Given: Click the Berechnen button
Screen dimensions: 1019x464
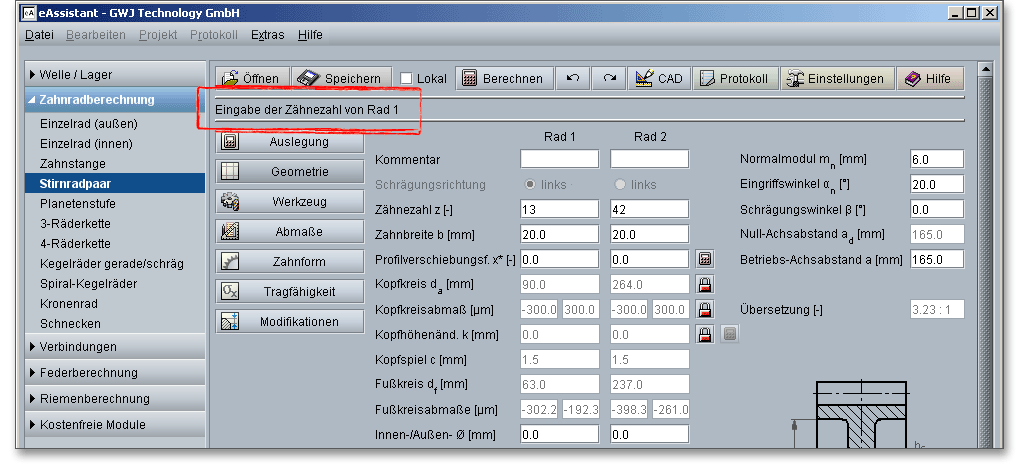Looking at the screenshot, I should 502,79.
